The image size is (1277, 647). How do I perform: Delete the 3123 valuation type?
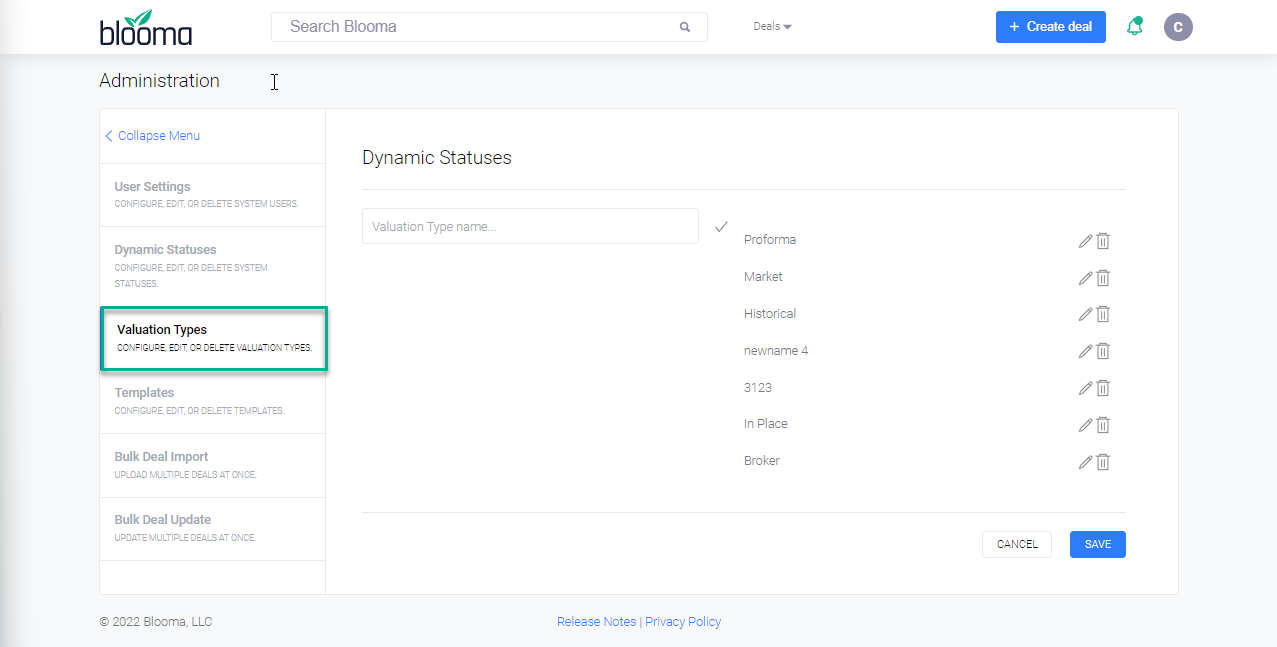(x=1103, y=388)
